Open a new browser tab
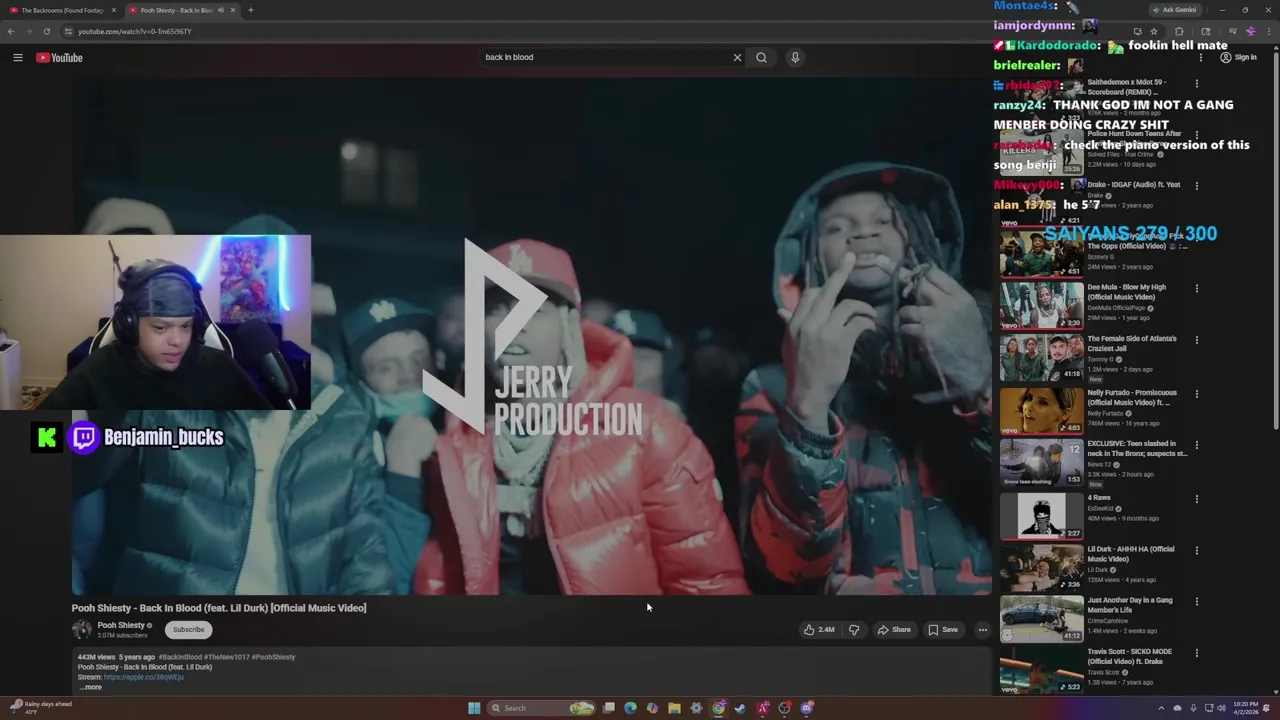 pos(250,10)
